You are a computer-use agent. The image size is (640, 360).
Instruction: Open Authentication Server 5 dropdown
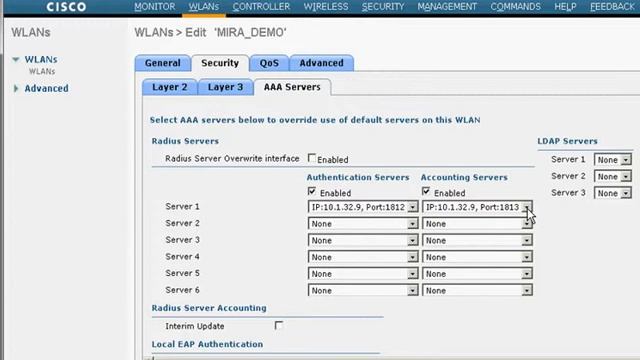(x=363, y=274)
